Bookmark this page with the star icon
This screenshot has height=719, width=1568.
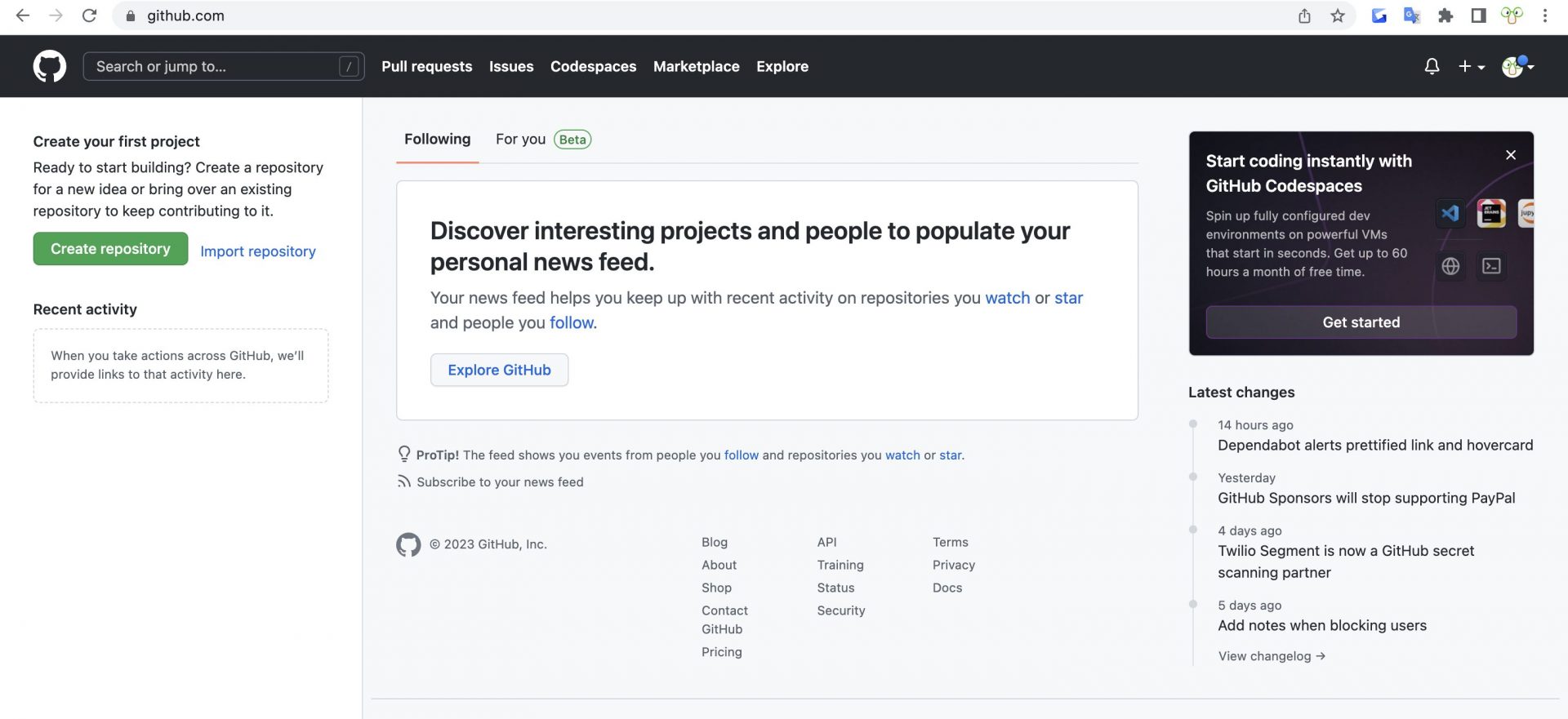click(1338, 16)
